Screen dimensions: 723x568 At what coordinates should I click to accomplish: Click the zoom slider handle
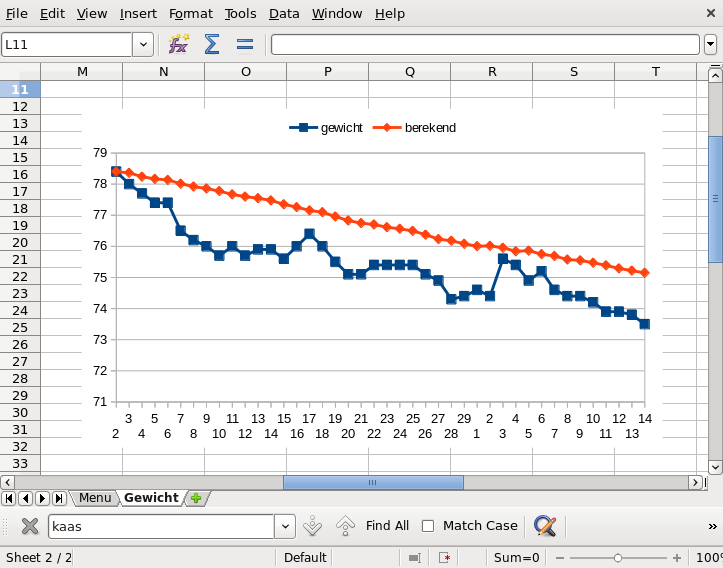pos(618,558)
